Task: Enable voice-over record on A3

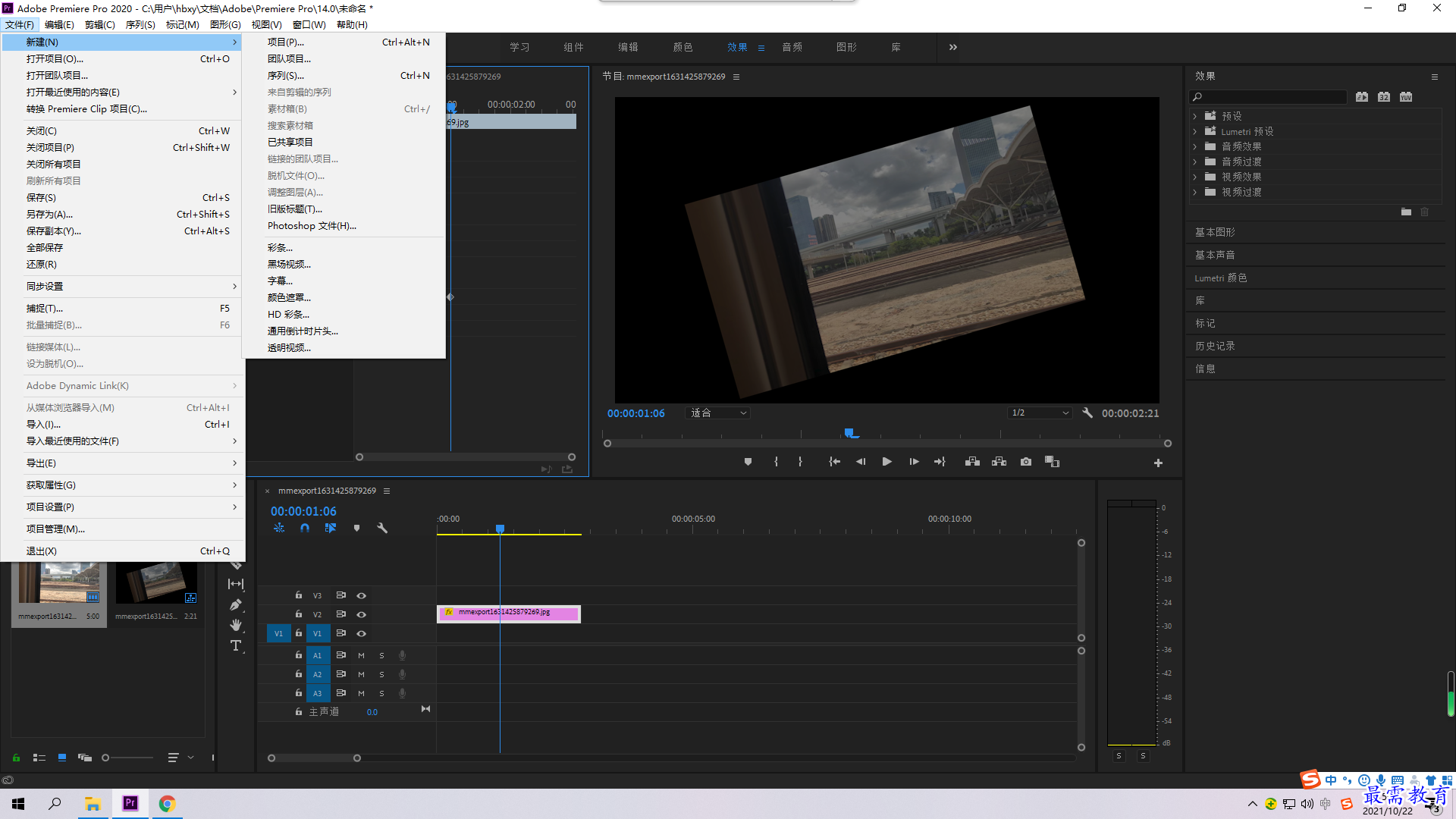Action: pos(403,693)
